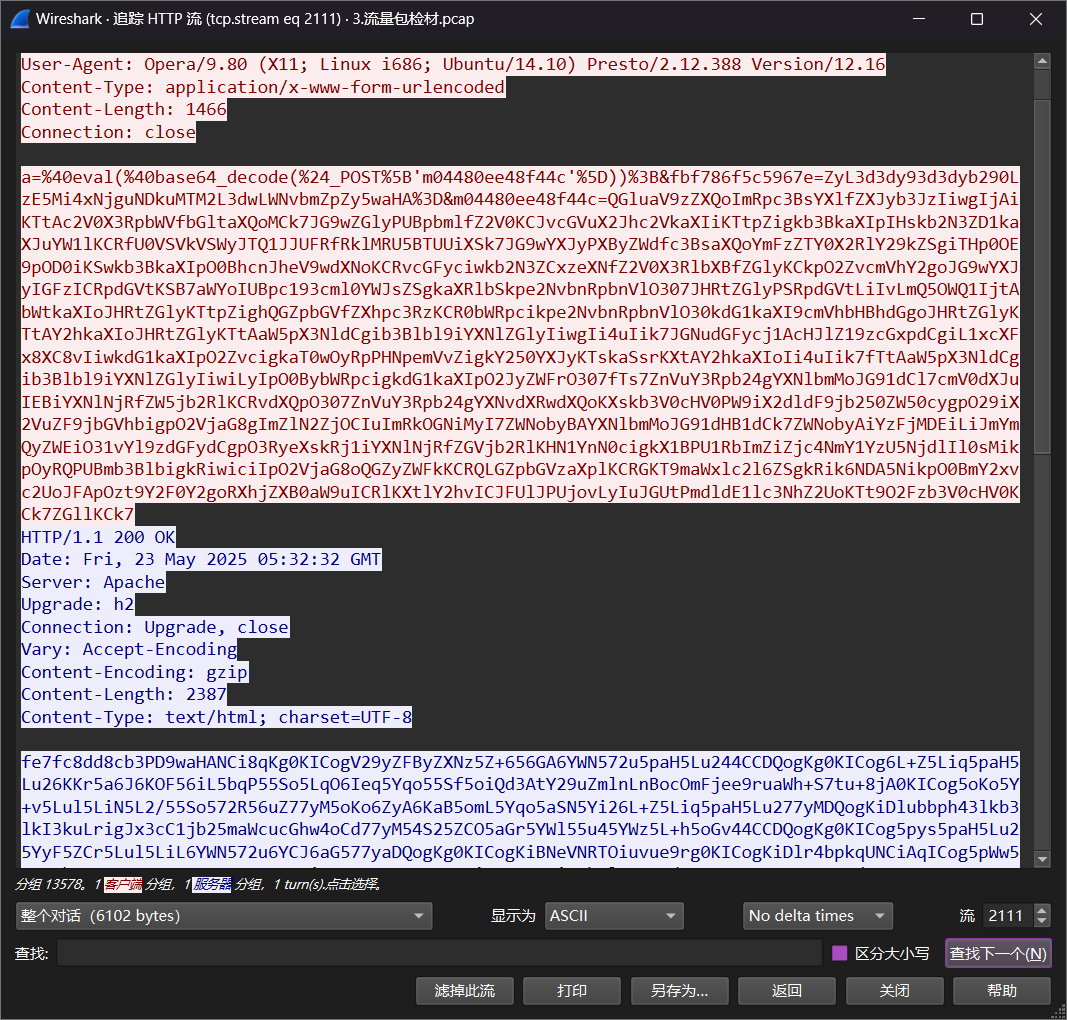Click the Content-Type: application/x-www-form-urlencoded line
The height and width of the screenshot is (1020, 1067).
click(x=263, y=87)
